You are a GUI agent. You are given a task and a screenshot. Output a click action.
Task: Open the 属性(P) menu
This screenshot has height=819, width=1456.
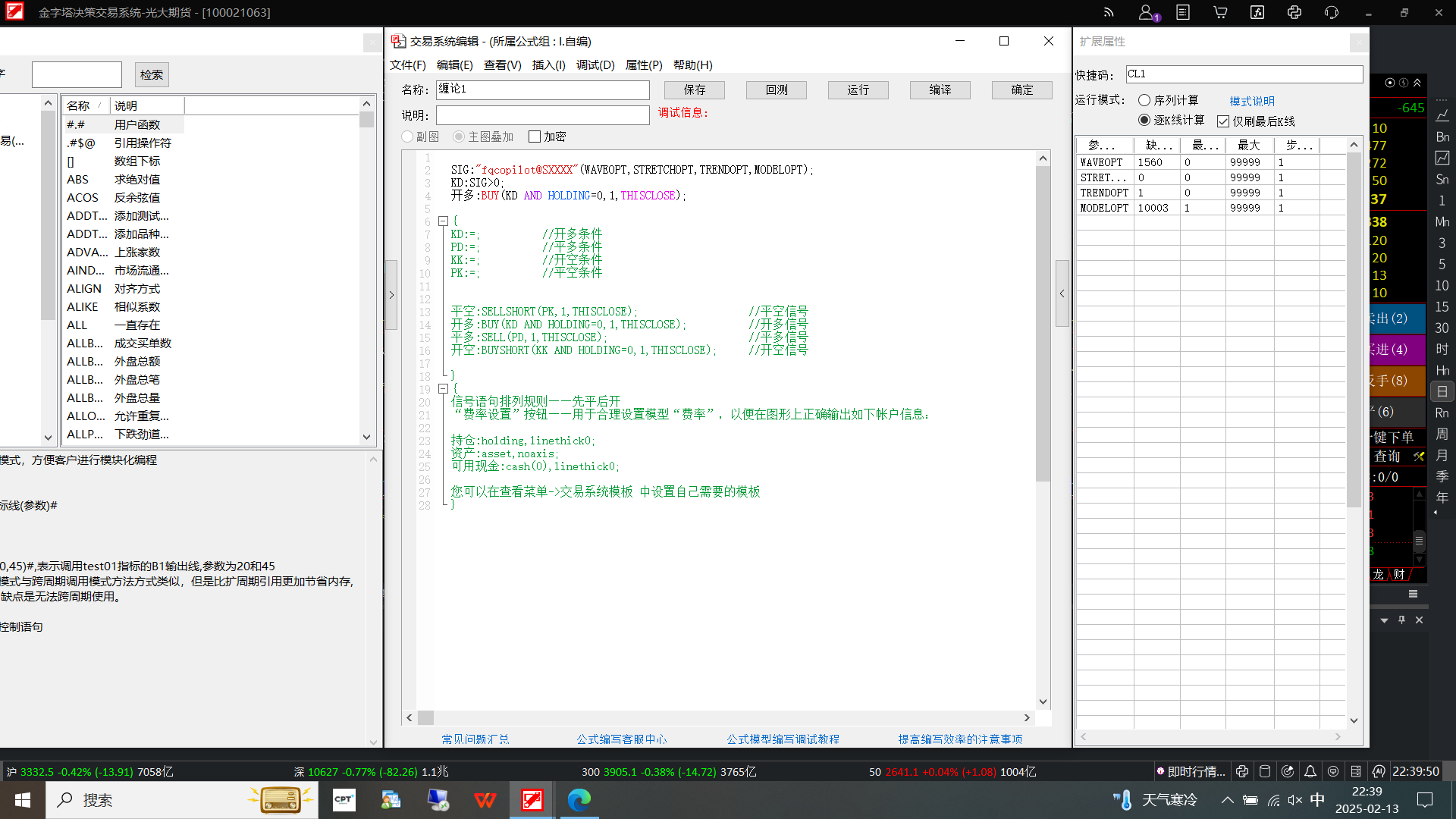(644, 65)
